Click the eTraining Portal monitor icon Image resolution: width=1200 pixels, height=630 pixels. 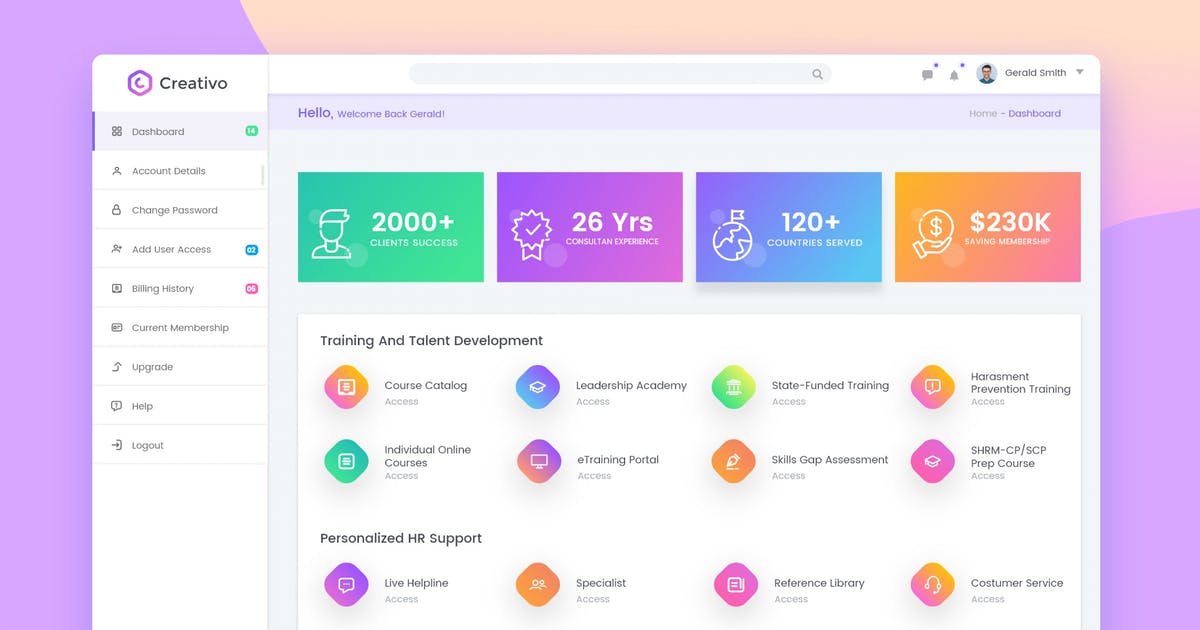click(x=538, y=460)
